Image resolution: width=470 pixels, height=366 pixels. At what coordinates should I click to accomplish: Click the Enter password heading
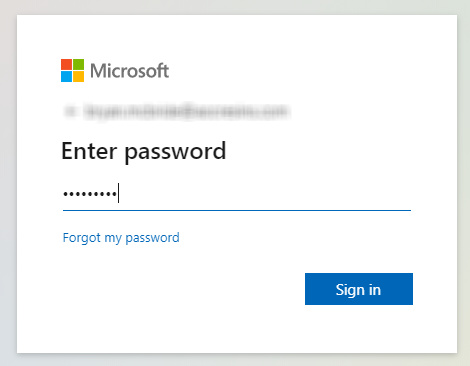point(144,152)
